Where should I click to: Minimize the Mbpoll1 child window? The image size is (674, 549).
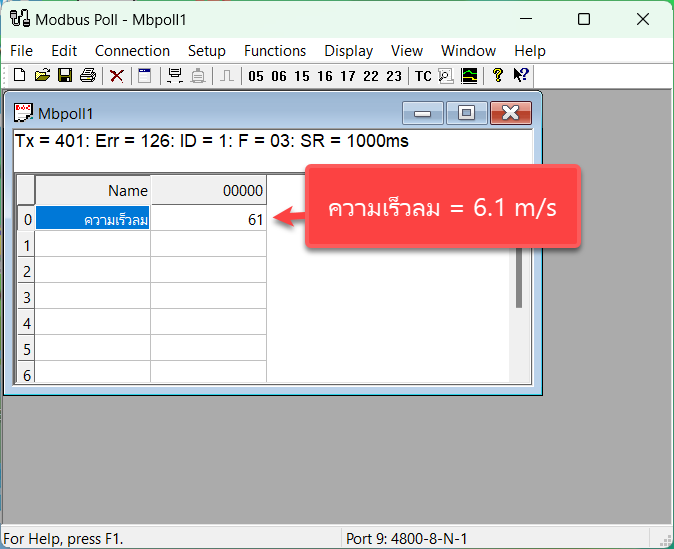(423, 113)
